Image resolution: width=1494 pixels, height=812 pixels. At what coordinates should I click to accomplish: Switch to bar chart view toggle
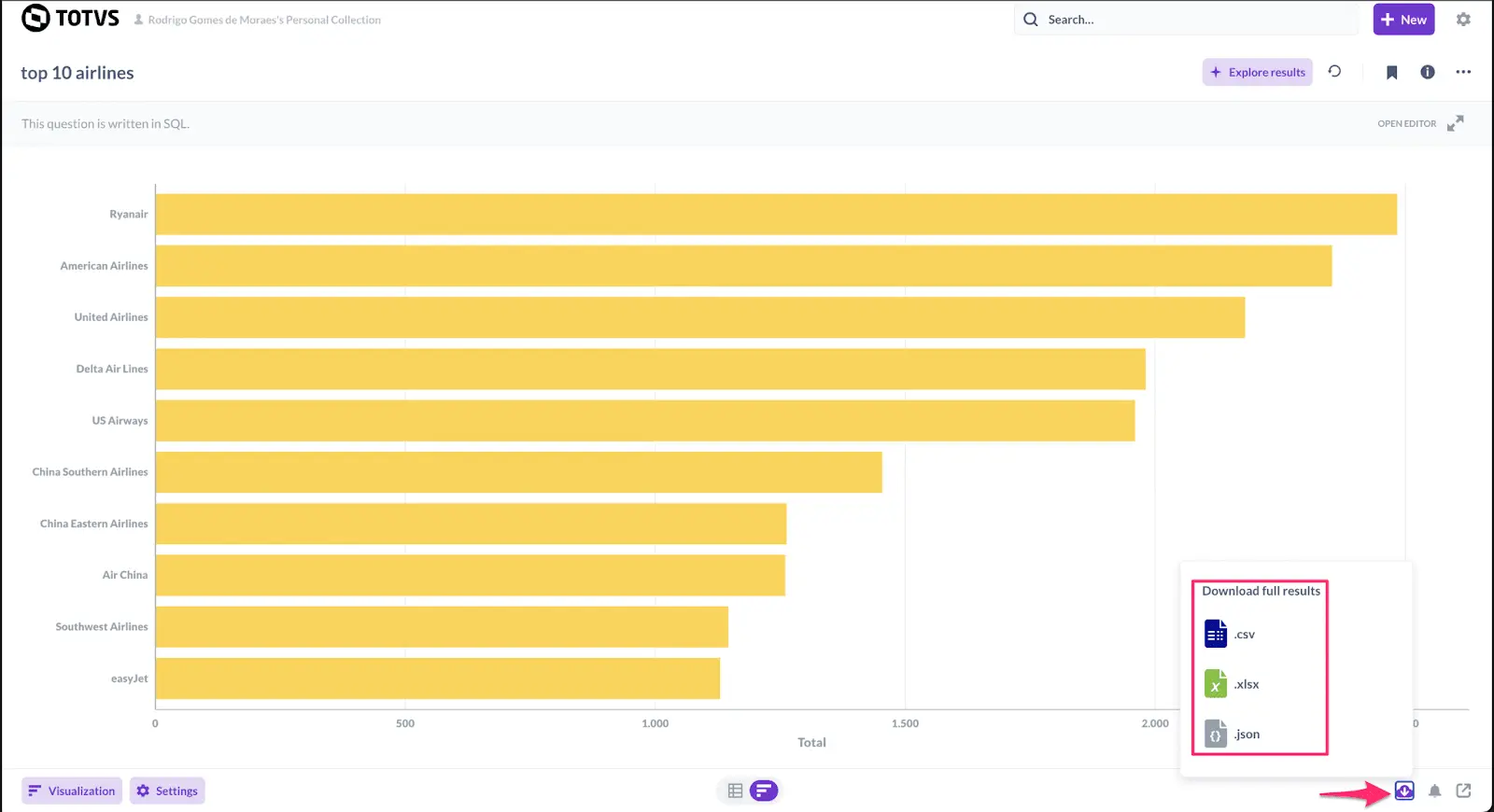click(x=764, y=791)
